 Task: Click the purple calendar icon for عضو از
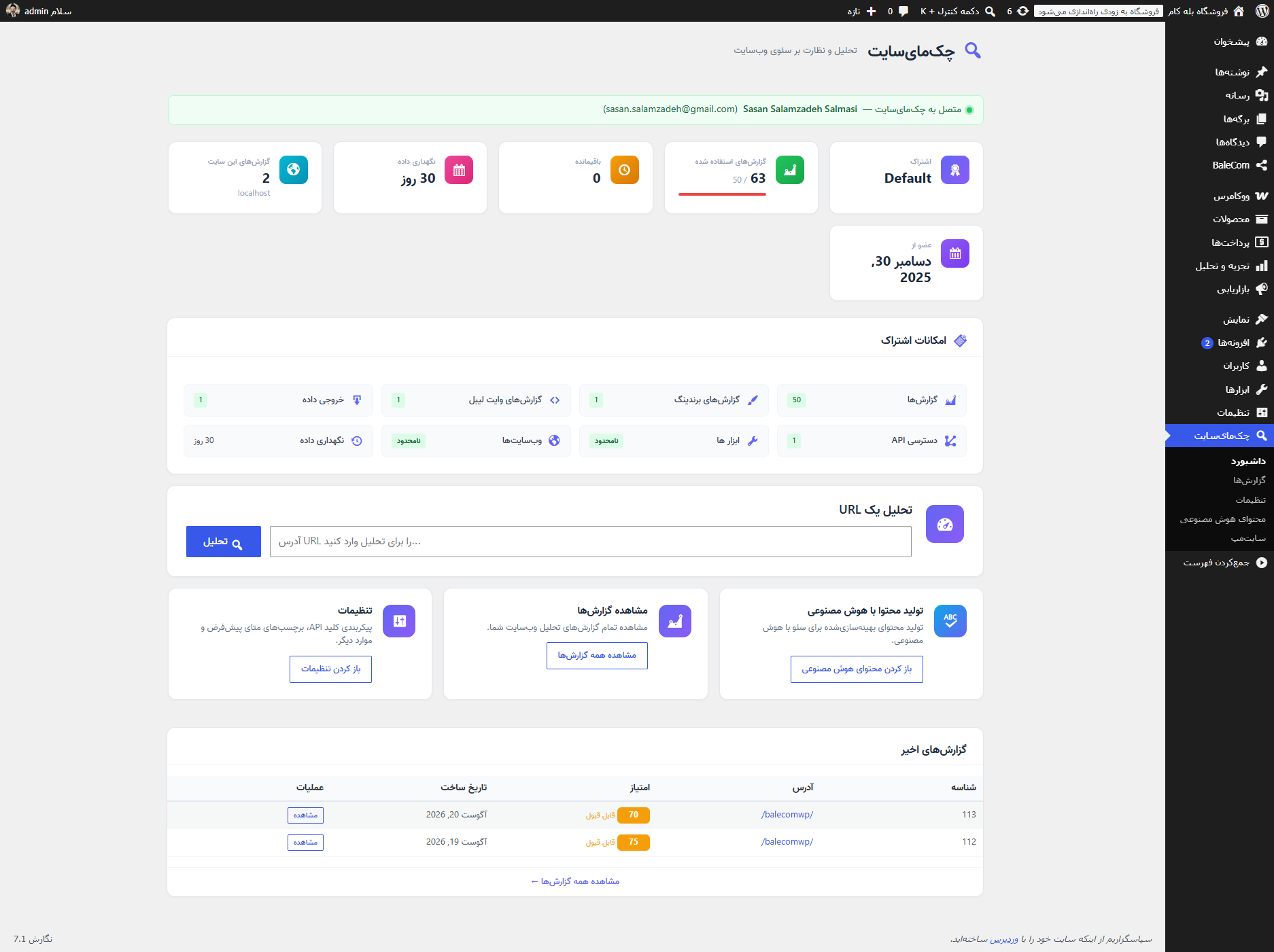point(955,253)
